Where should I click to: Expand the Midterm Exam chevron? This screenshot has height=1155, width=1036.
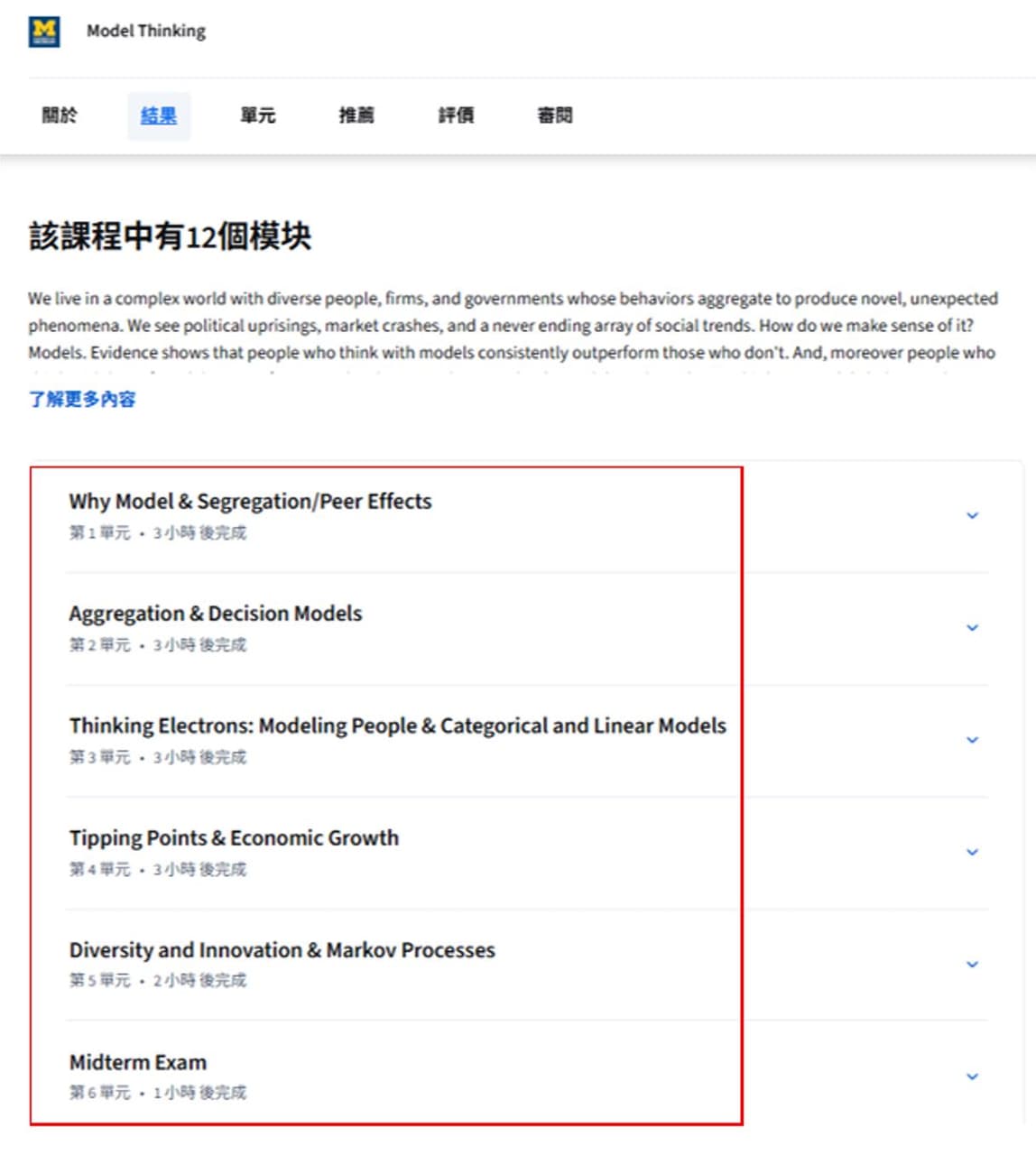pyautogui.click(x=972, y=1076)
